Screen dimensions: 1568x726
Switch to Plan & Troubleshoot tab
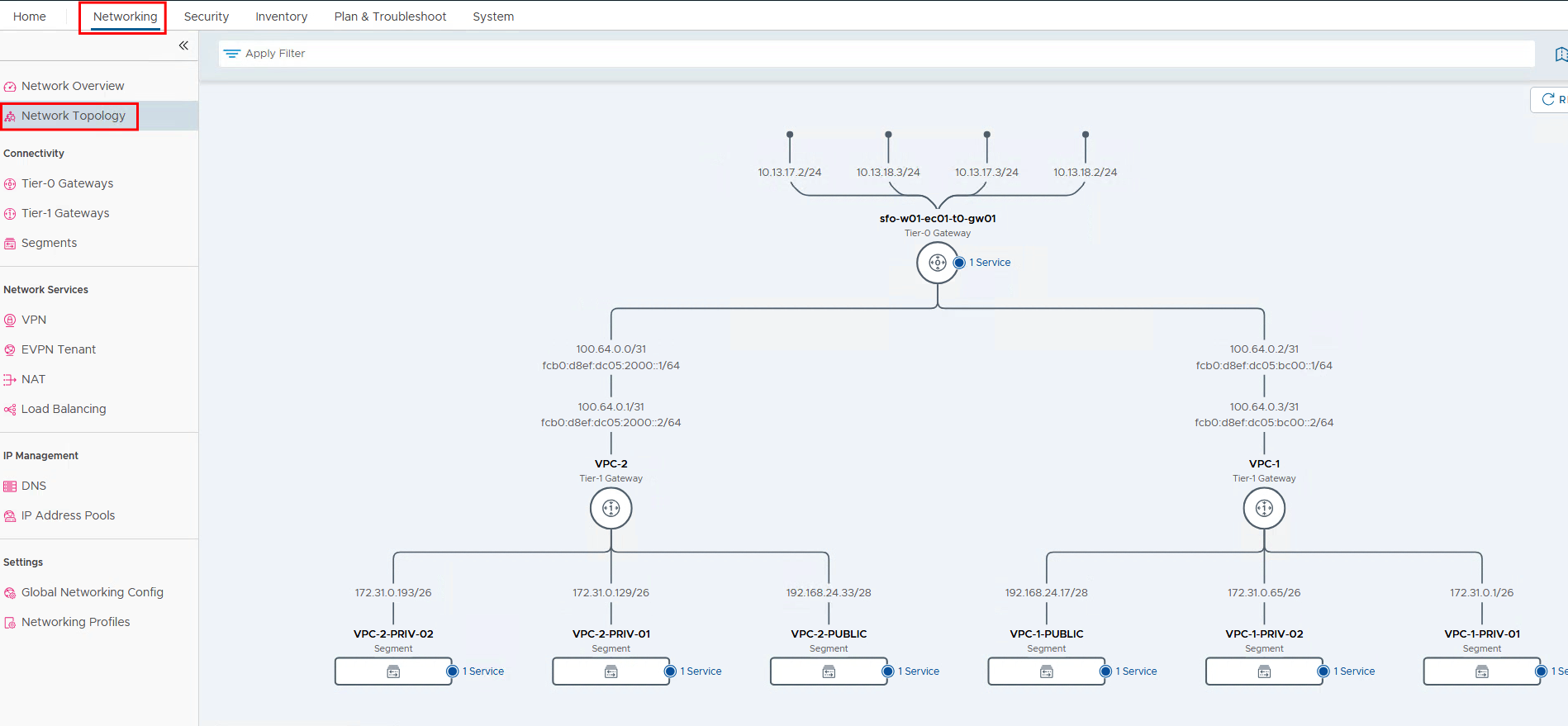(x=390, y=17)
